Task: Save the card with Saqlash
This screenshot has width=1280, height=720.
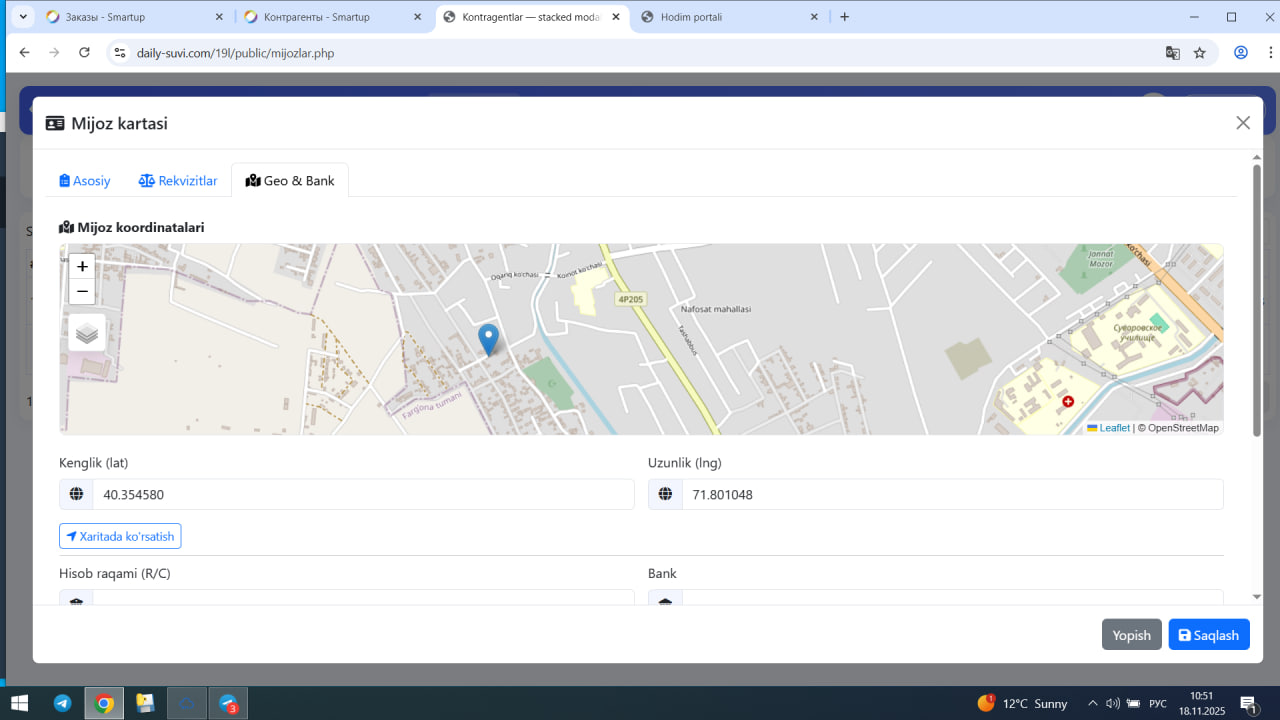Action: click(1208, 635)
